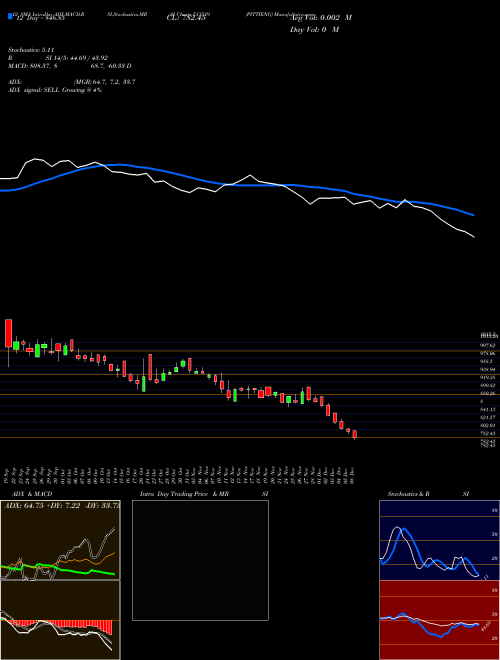Click the ADX: 64.75 +DY: 7.22 header

coord(61,506)
